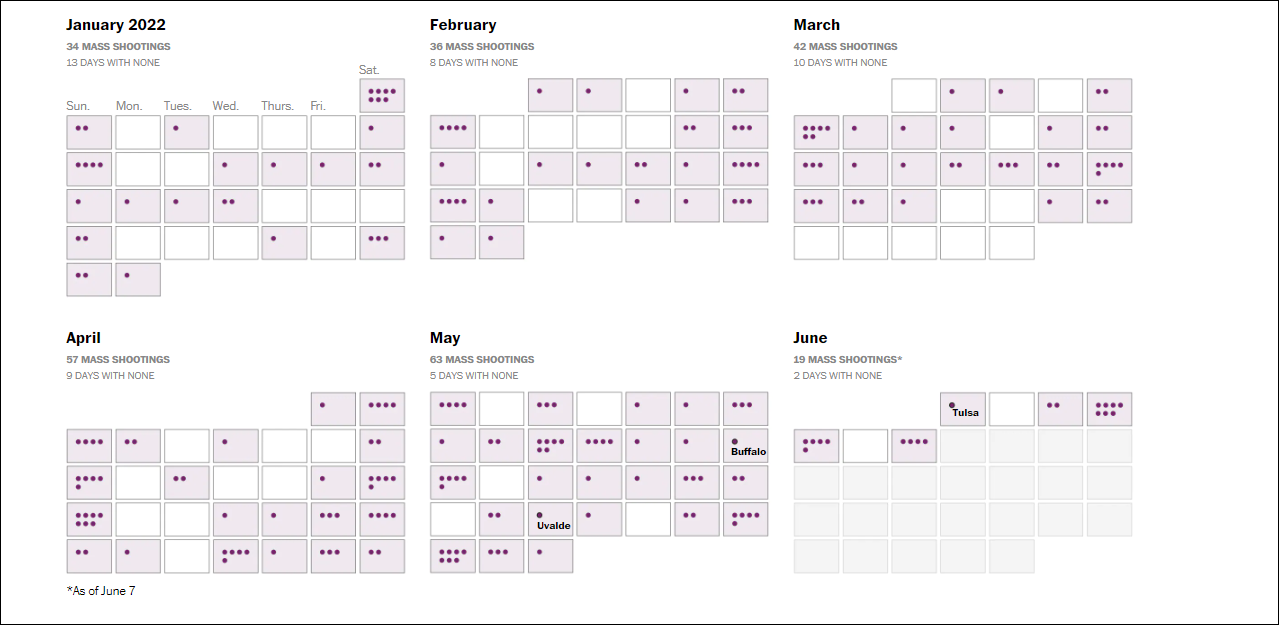This screenshot has width=1279, height=625.
Task: Select the "2 DAYS WITH NONE" text
Action: click(x=838, y=376)
